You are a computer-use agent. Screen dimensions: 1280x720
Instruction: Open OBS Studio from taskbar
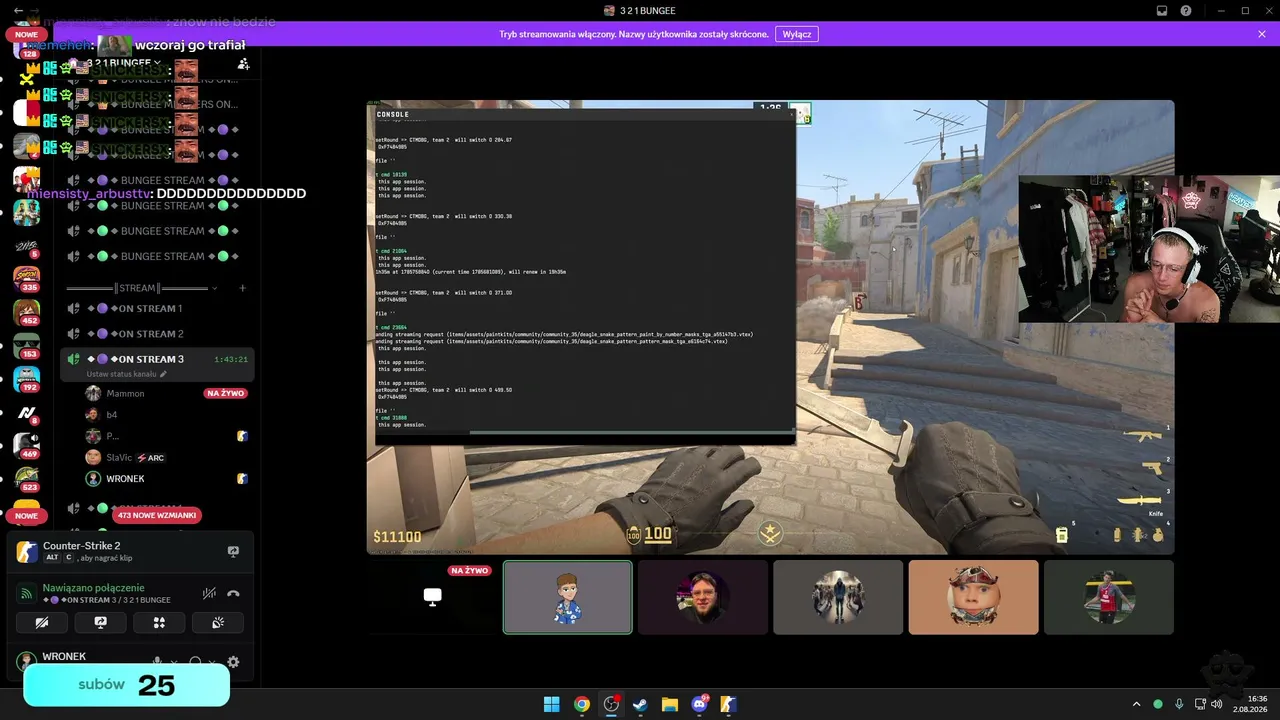(x=611, y=704)
